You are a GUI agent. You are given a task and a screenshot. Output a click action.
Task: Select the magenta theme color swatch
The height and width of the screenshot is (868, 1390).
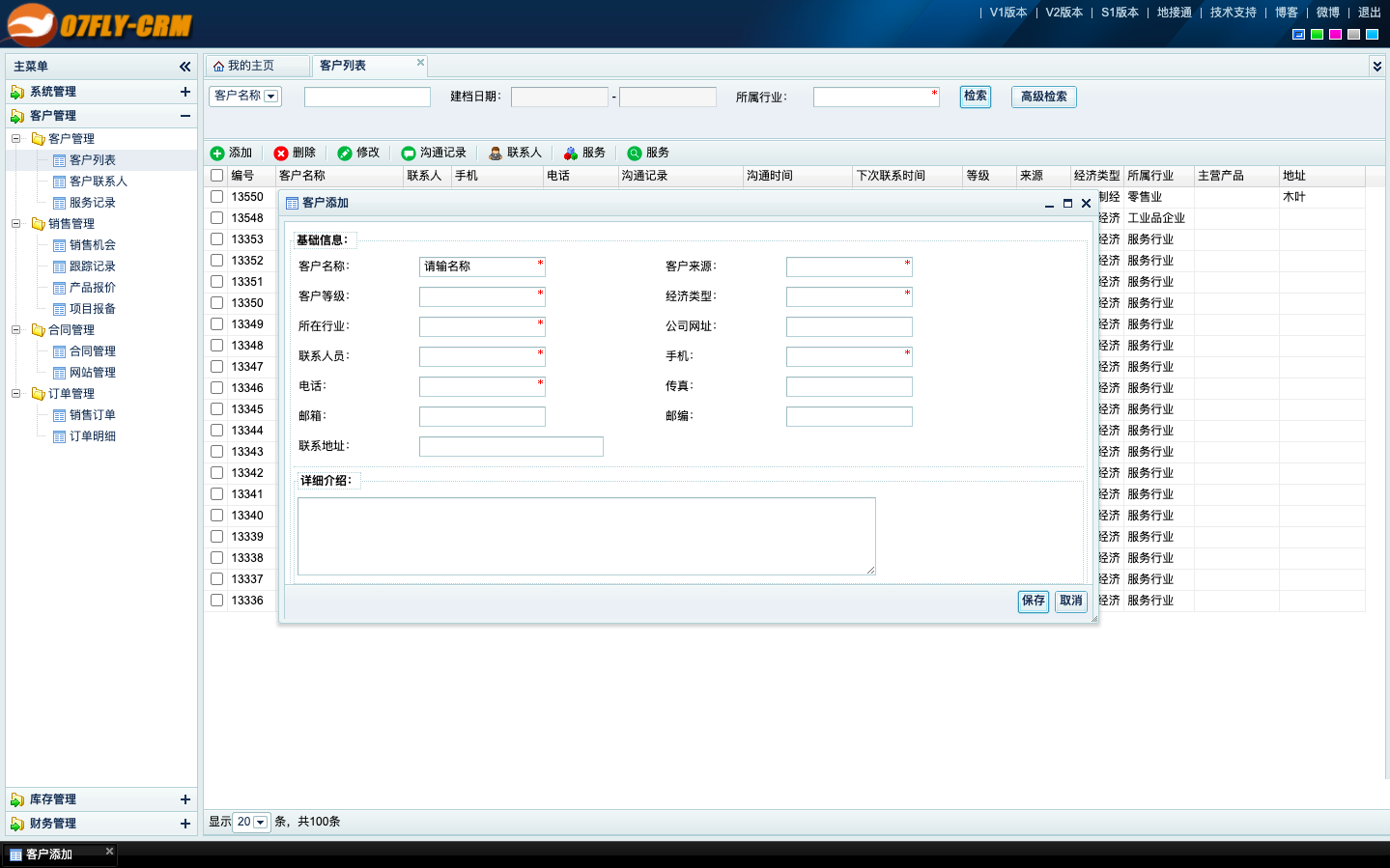1335,35
